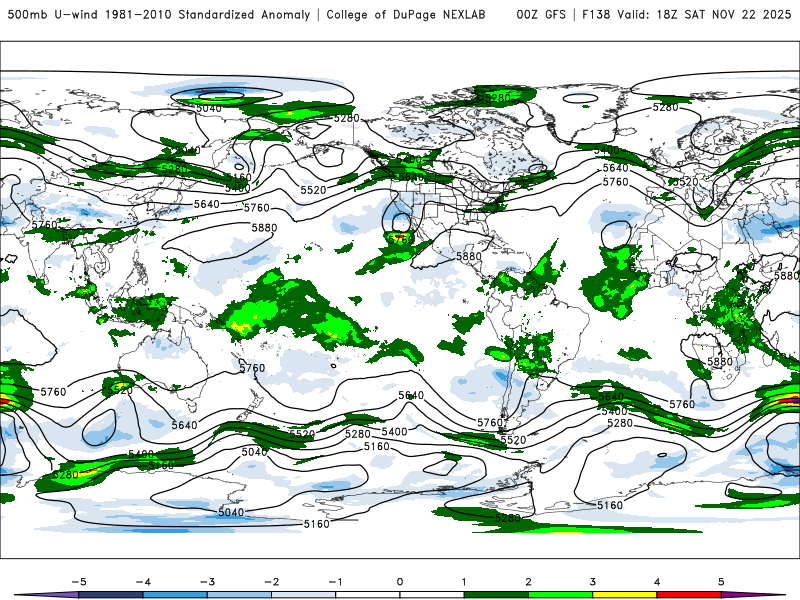Click the 'F138 Valid: 18Z SAT NOV 22 2025' text

click(x=686, y=15)
